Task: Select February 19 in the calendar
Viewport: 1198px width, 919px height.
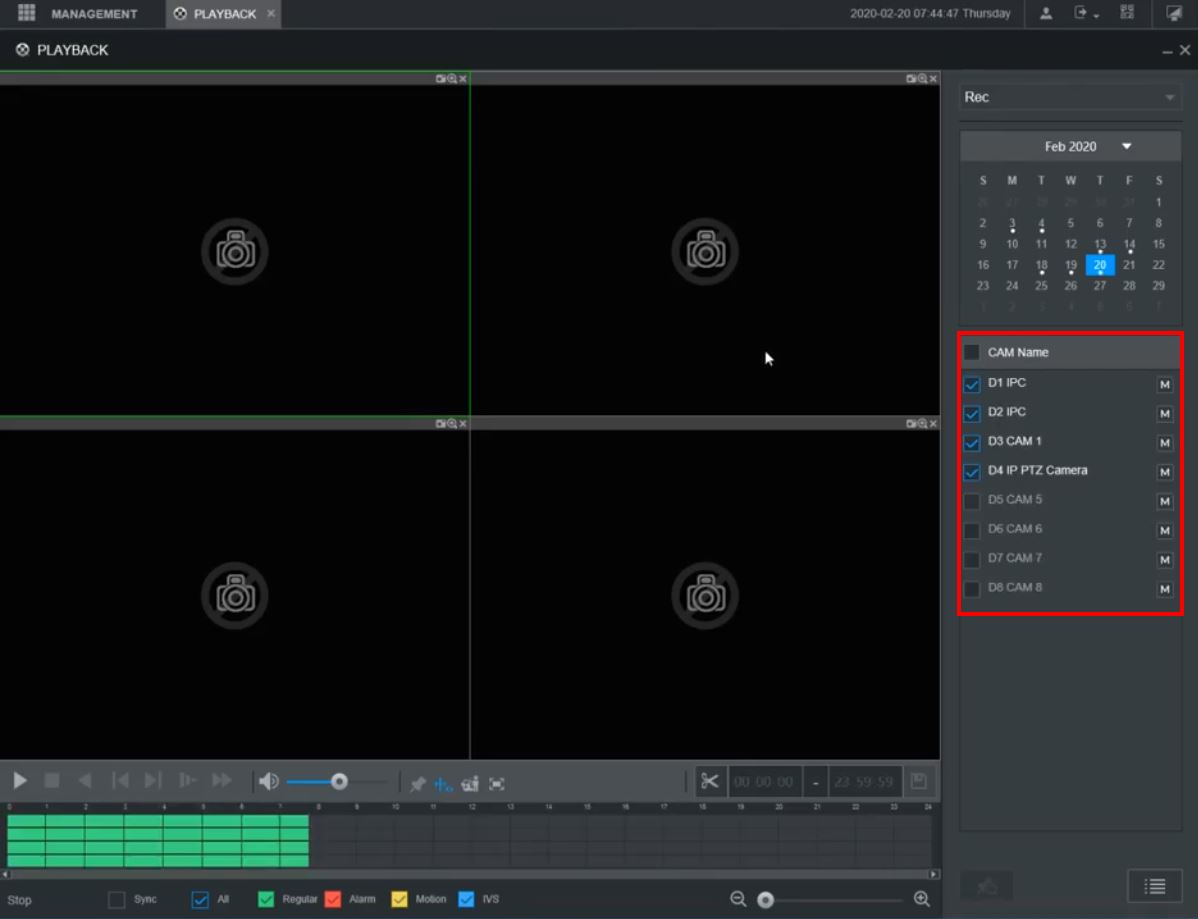Action: tap(1070, 265)
